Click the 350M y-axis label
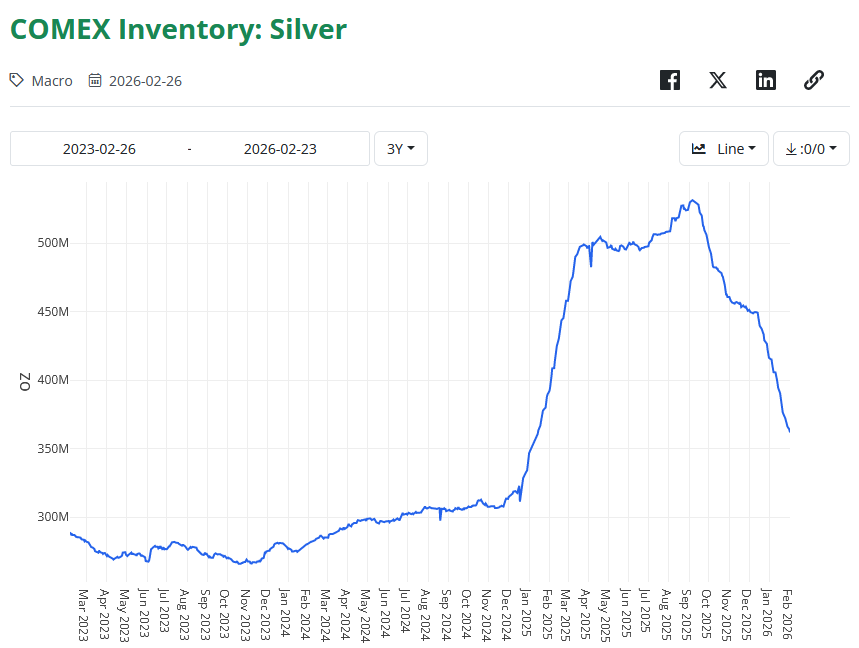This screenshot has height=648, width=859. tap(53, 449)
